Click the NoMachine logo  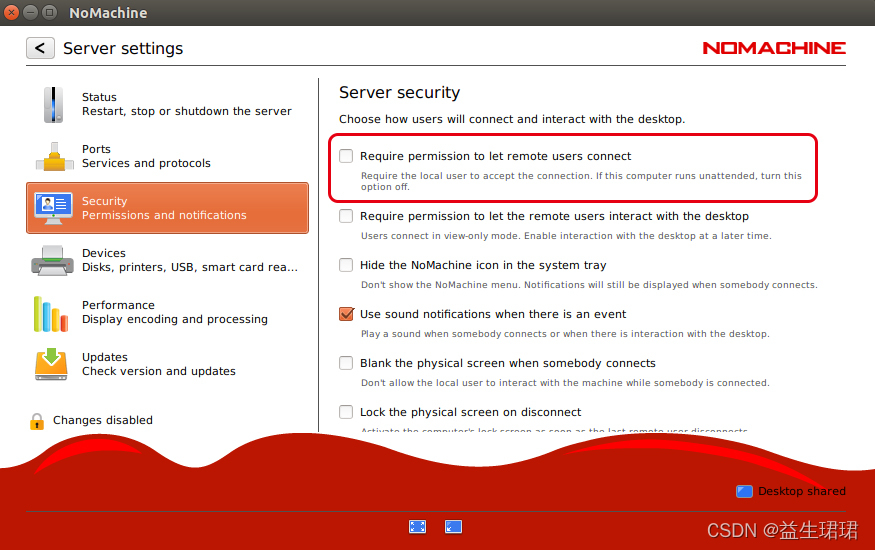[x=774, y=48]
